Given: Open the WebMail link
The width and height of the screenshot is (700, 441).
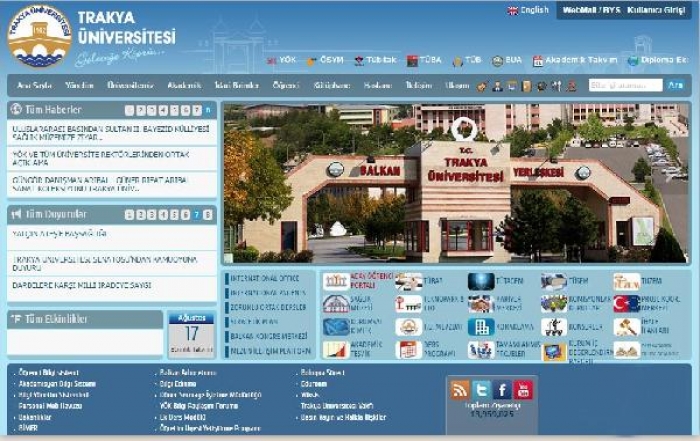Looking at the screenshot, I should coord(581,10).
